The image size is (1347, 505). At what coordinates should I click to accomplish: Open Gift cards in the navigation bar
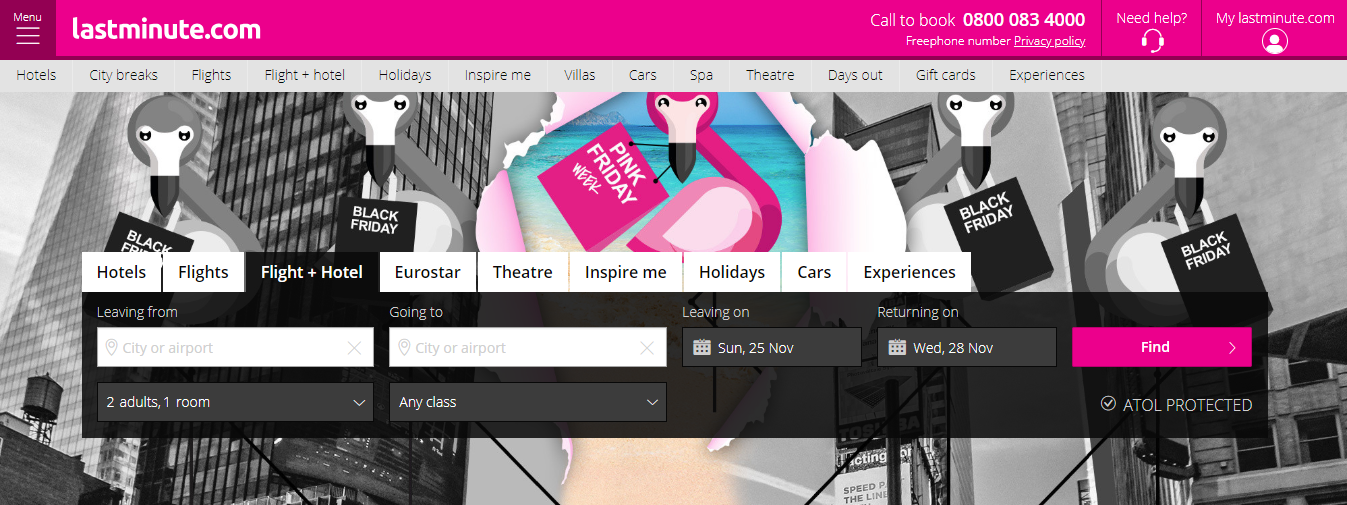[945, 75]
